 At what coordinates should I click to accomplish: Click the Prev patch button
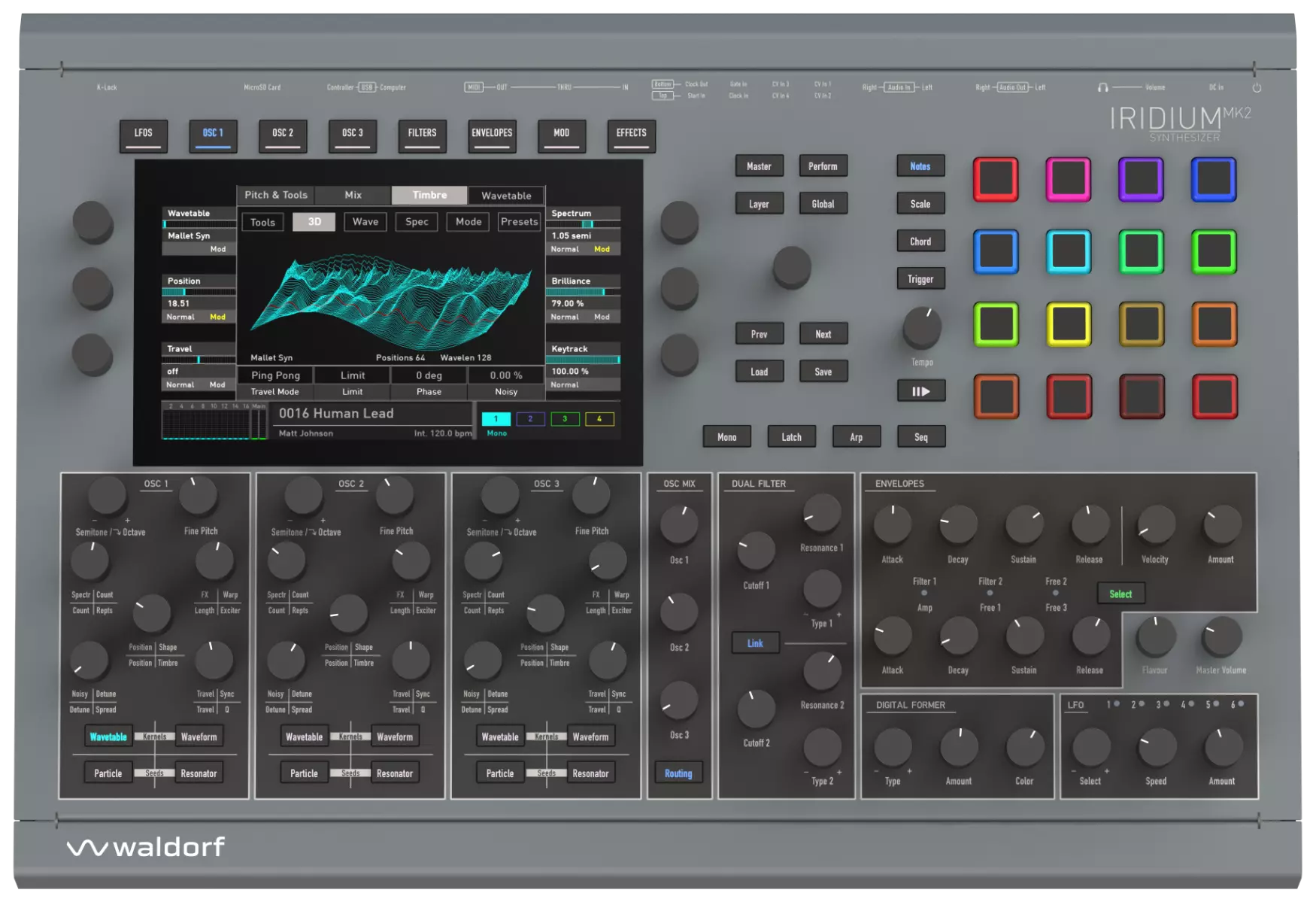click(x=760, y=334)
